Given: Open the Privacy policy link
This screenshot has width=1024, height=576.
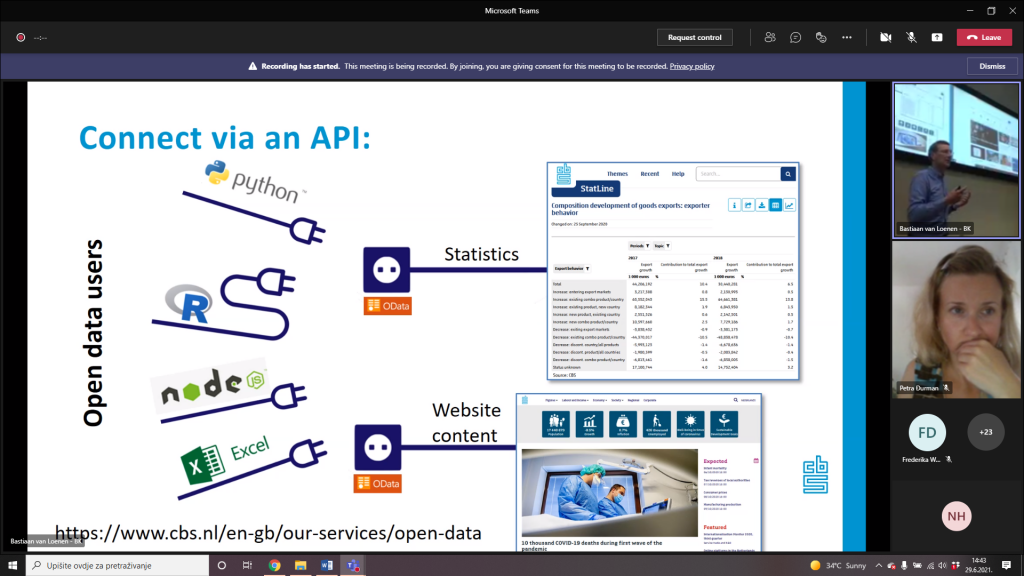Looking at the screenshot, I should tap(692, 66).
